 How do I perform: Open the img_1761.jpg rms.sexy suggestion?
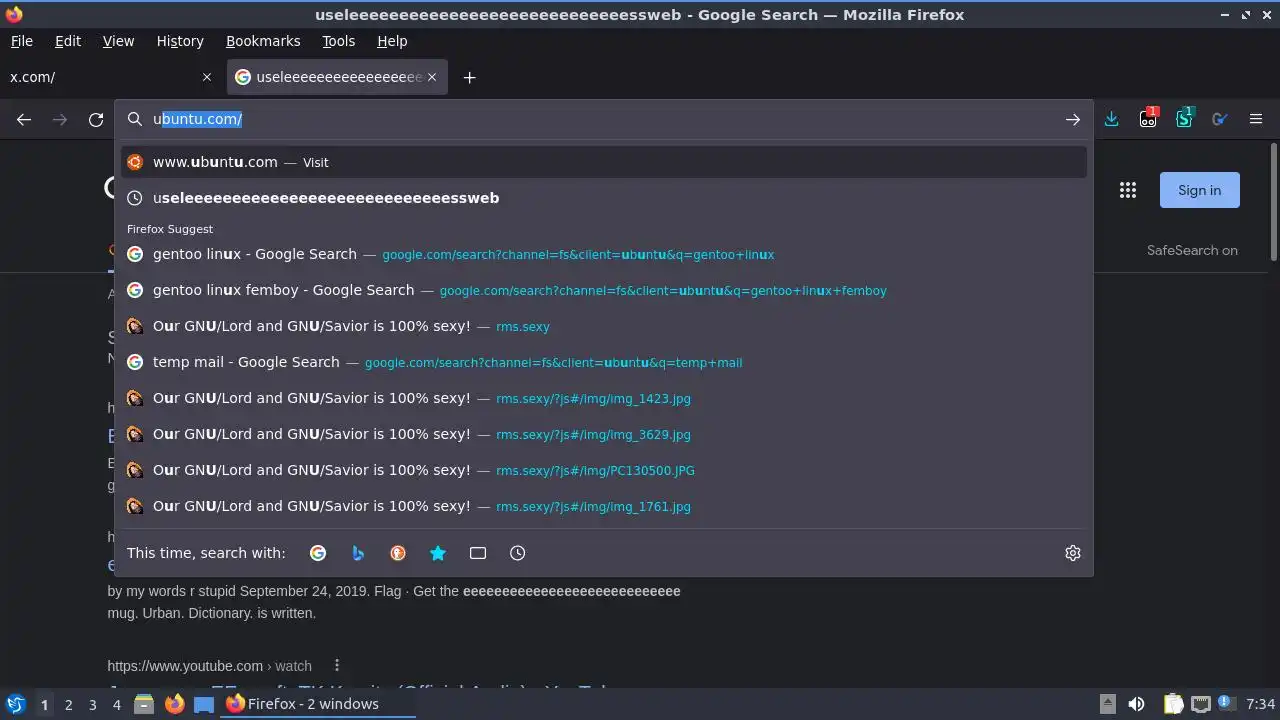click(x=604, y=506)
